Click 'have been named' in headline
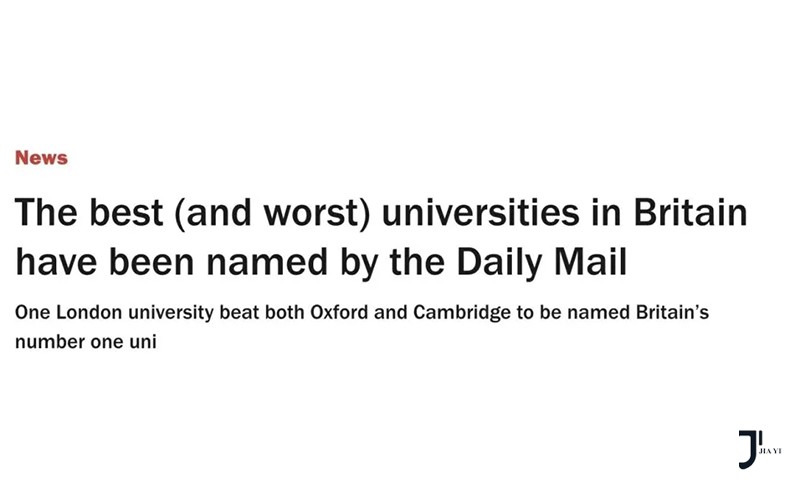The height and width of the screenshot is (500, 800). click(x=171, y=262)
